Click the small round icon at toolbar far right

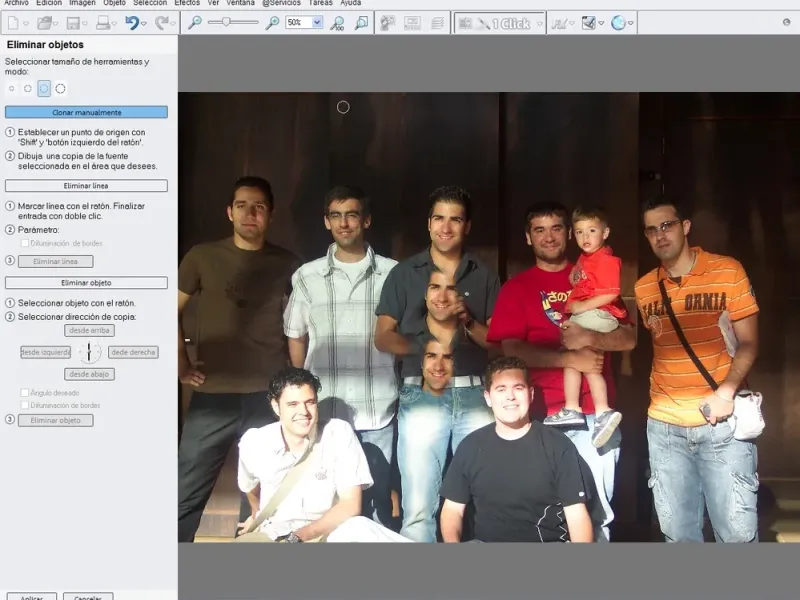[x=786, y=22]
